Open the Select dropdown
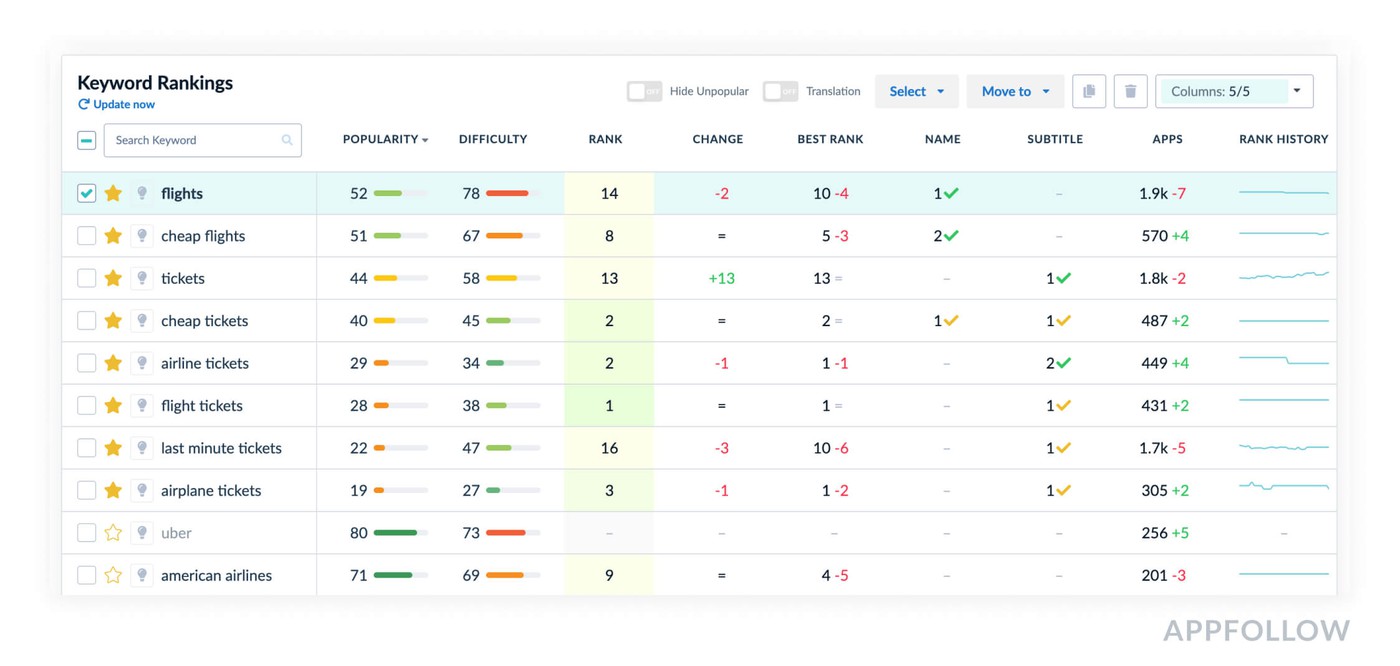Screen dimensions: 1400x666 (916, 91)
